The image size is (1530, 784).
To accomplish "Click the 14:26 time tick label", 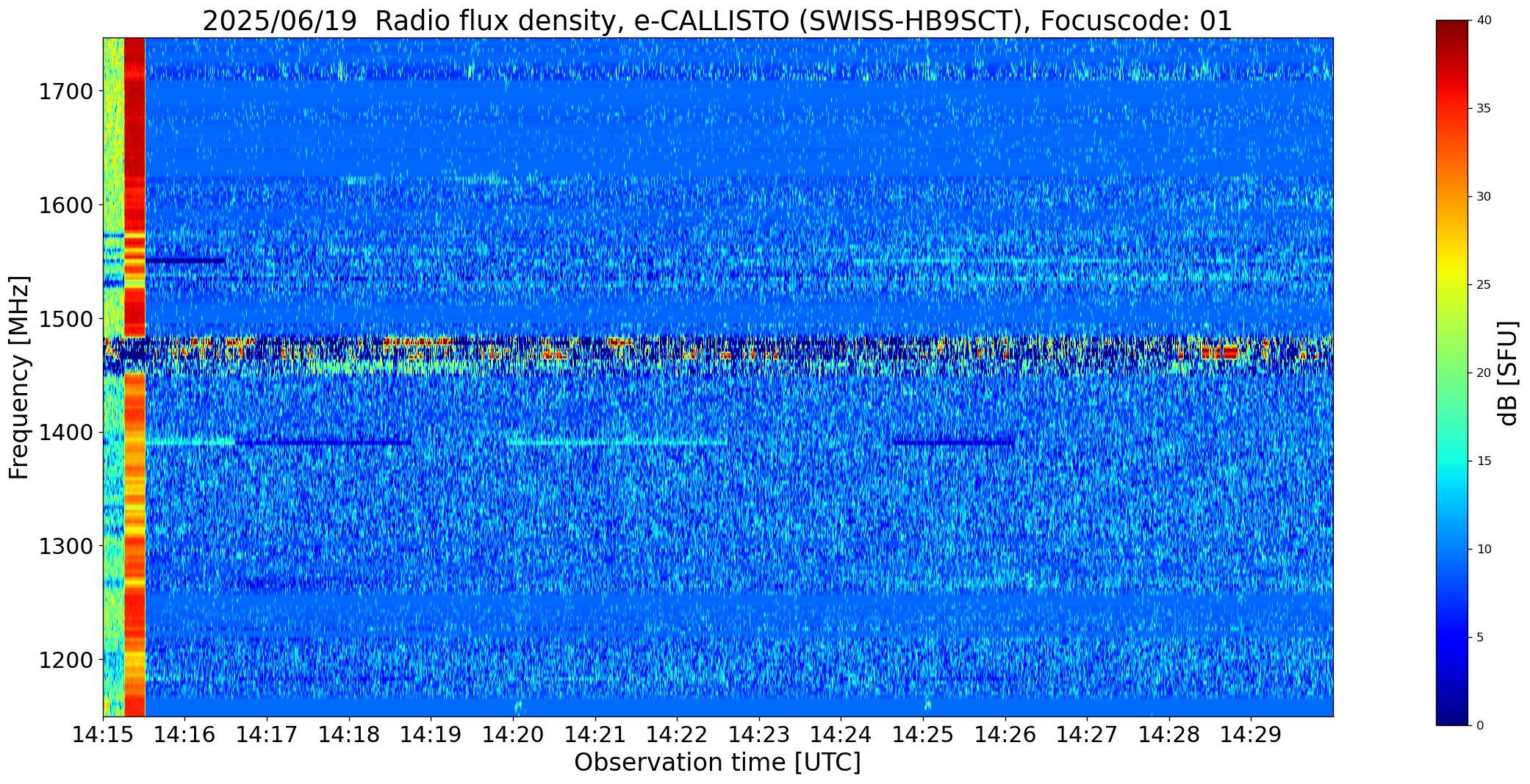I will click(1005, 734).
